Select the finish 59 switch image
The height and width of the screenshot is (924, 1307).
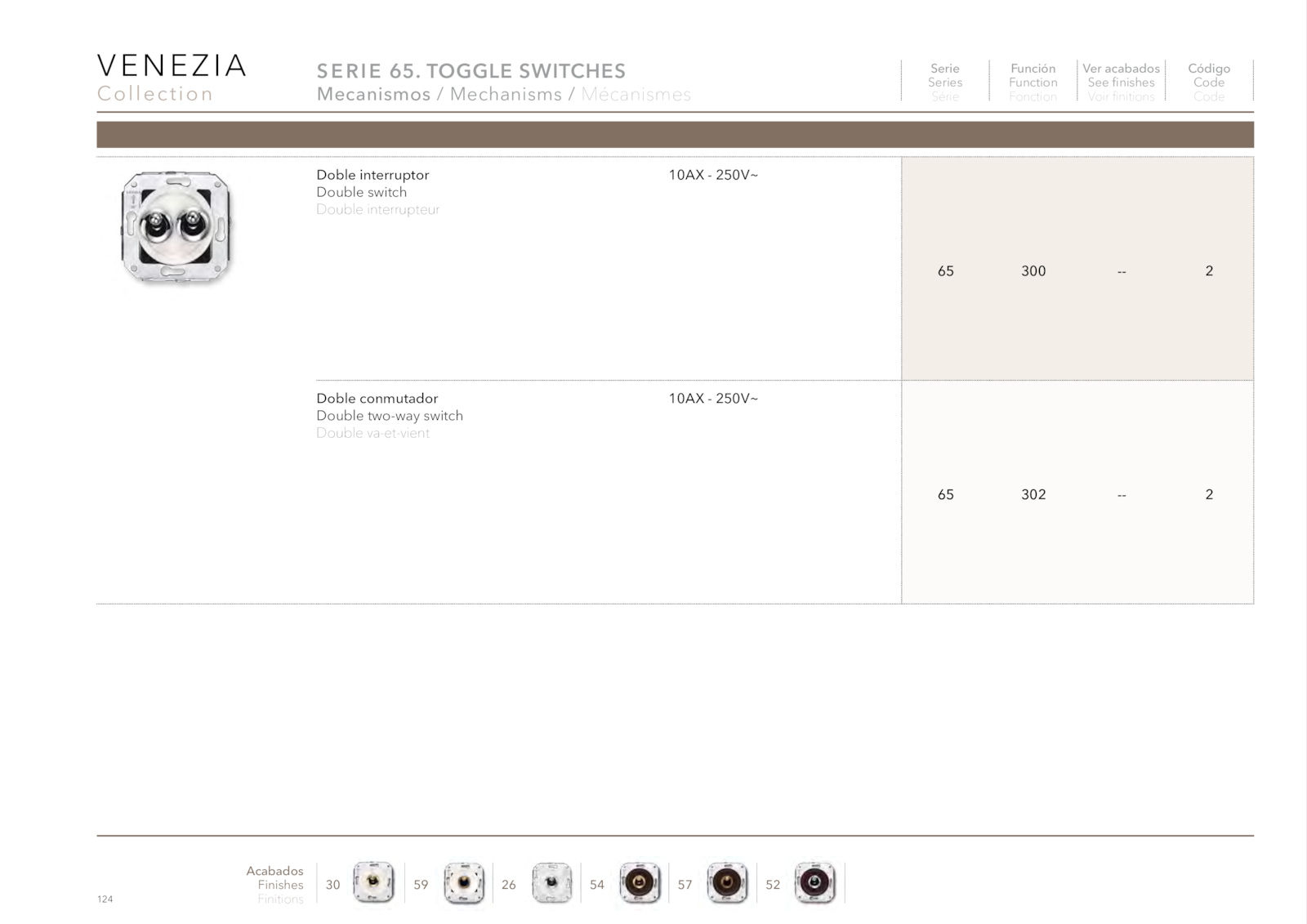[464, 883]
